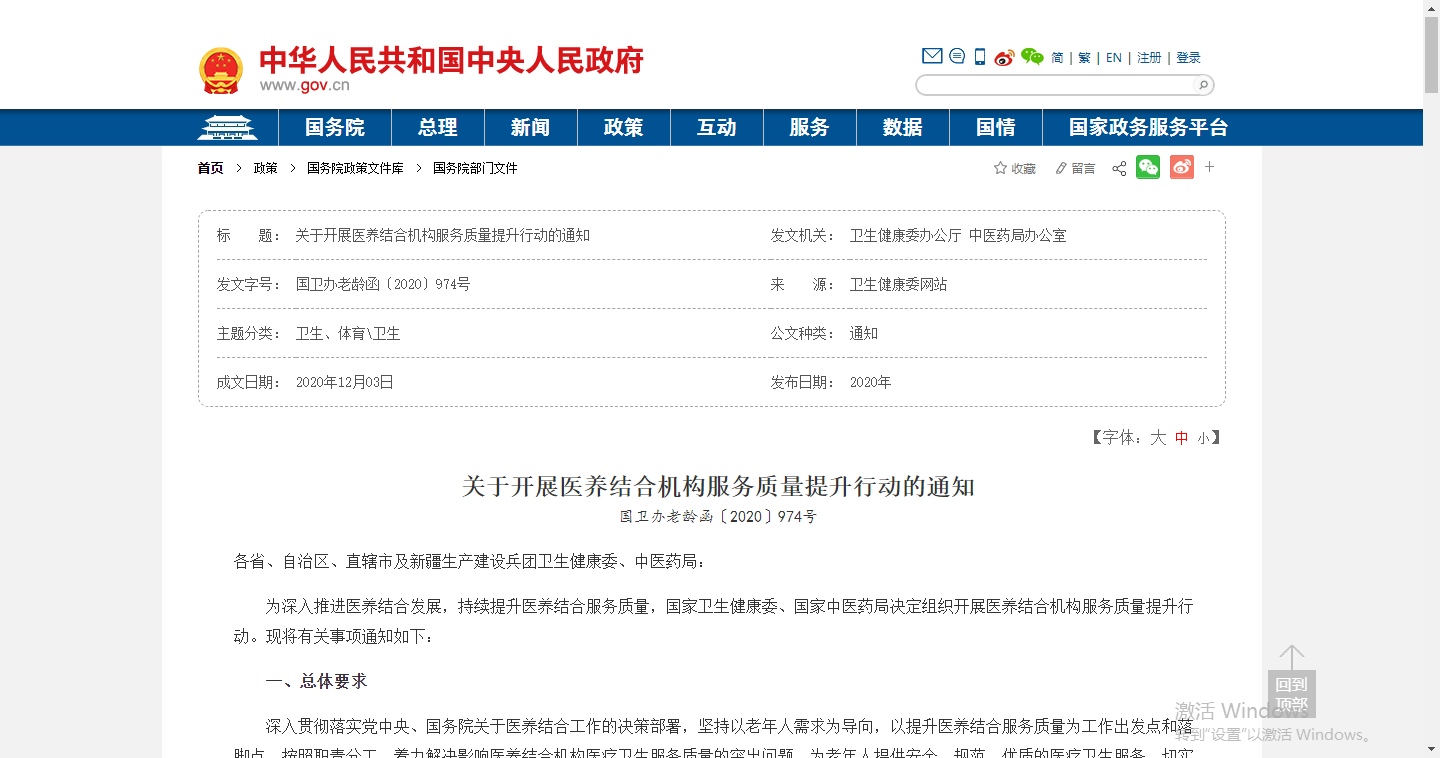
Task: Click the Tiananmen gate home icon
Action: pos(227,128)
